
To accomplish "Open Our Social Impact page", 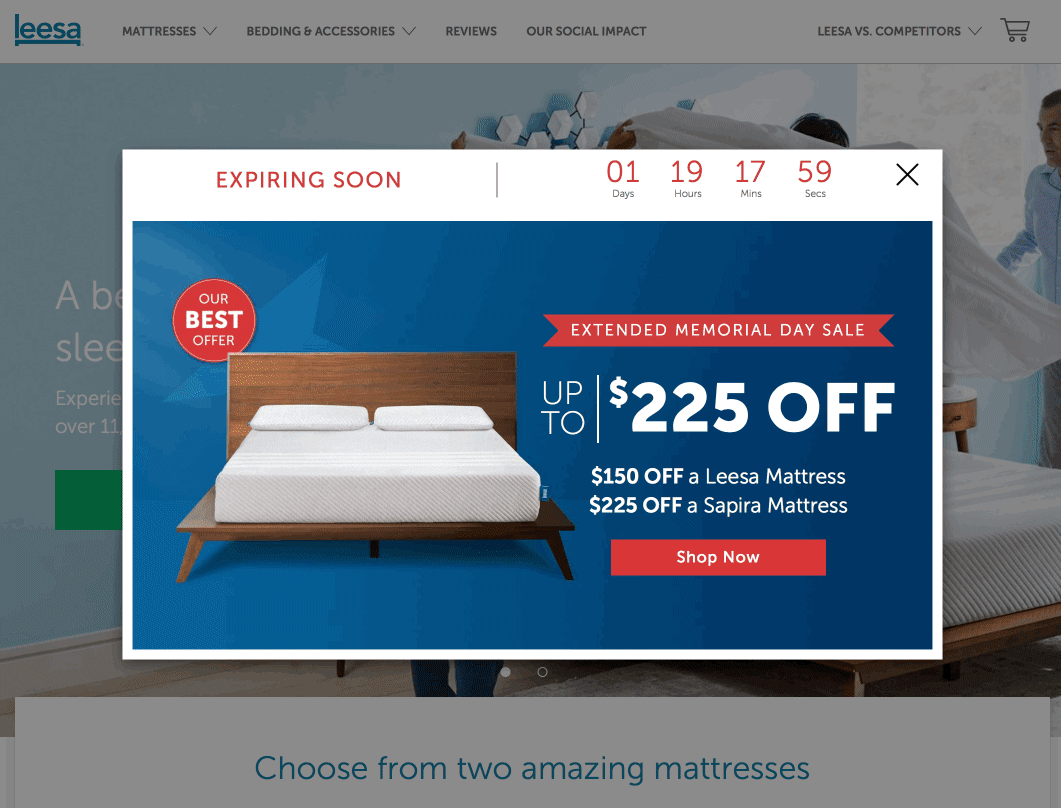I will click(x=586, y=31).
